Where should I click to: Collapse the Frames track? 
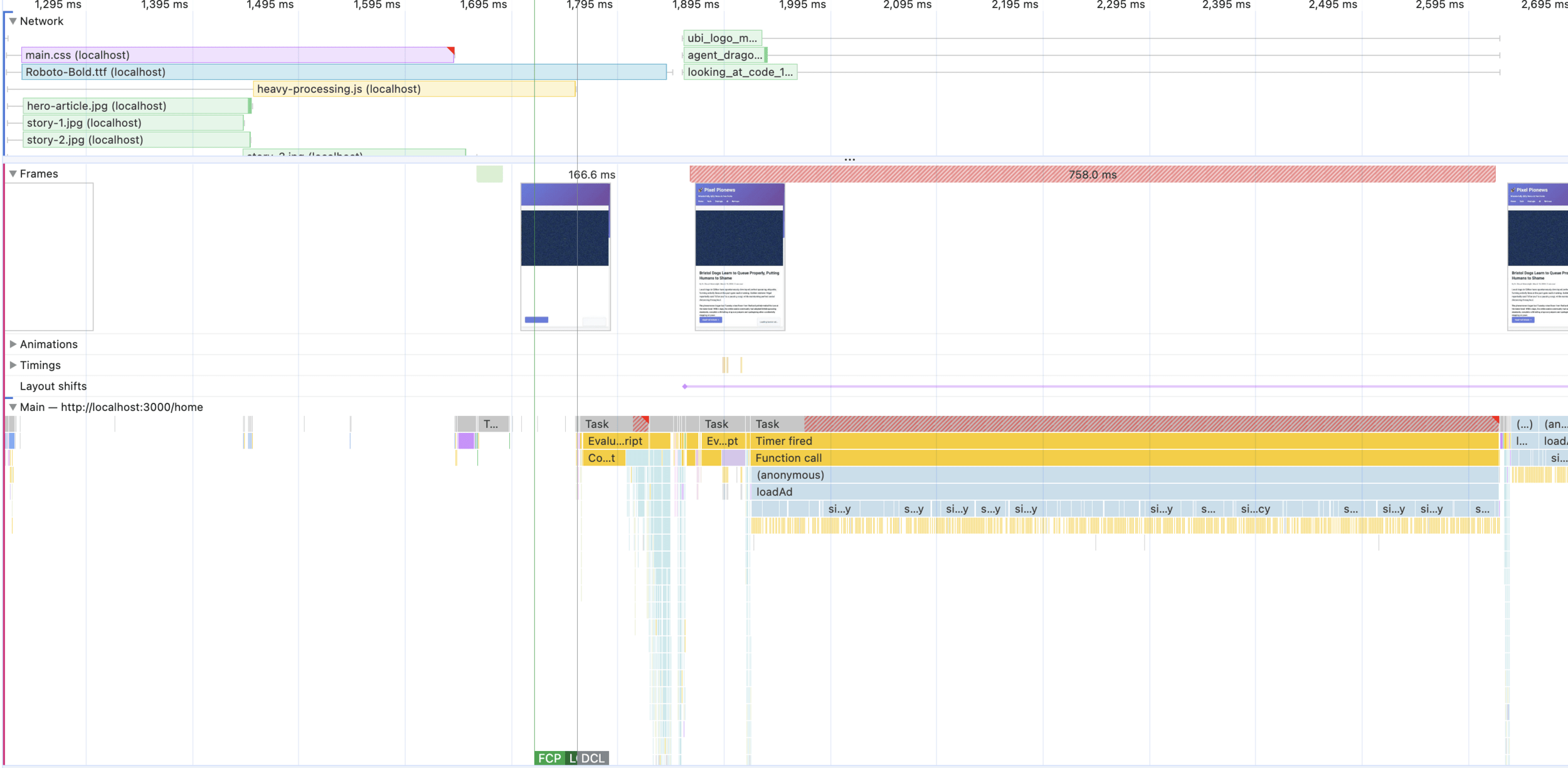13,174
